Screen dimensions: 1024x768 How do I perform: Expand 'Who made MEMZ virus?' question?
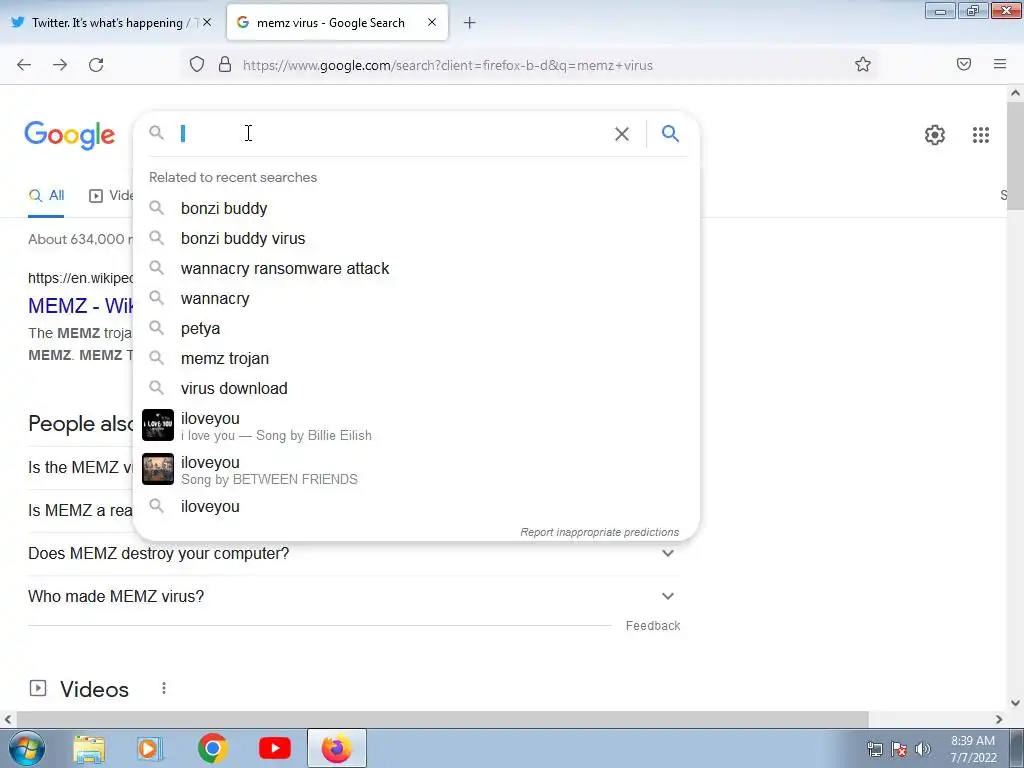tap(354, 596)
